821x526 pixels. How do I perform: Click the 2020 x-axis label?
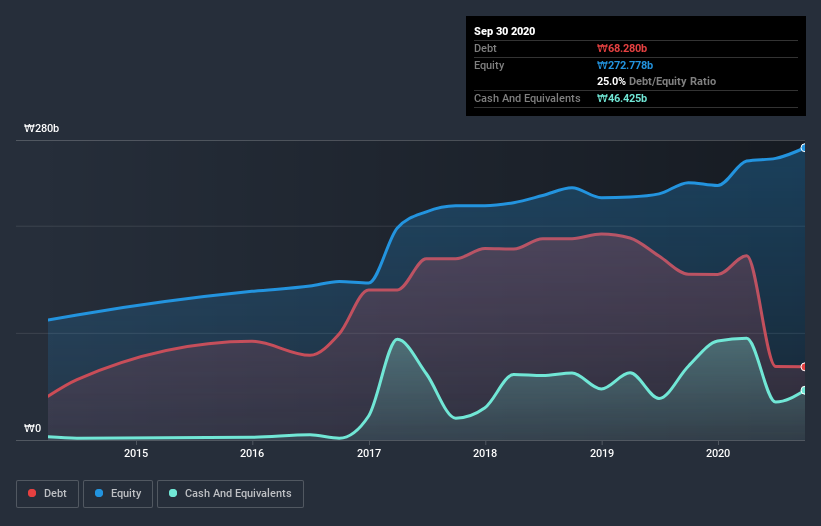click(x=718, y=453)
